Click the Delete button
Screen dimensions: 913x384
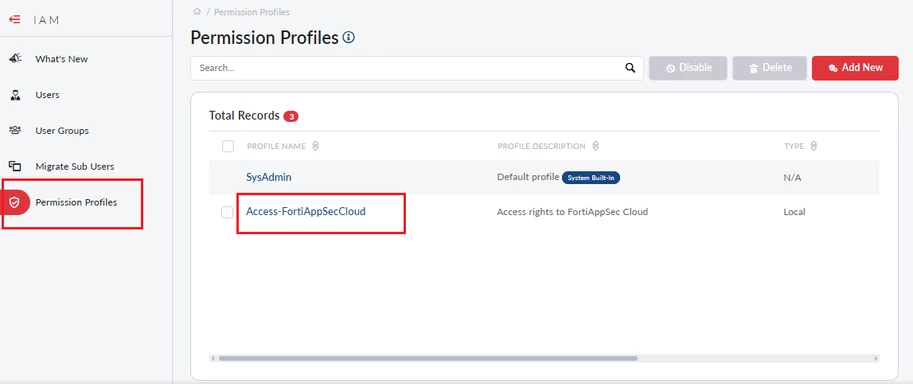[x=770, y=68]
